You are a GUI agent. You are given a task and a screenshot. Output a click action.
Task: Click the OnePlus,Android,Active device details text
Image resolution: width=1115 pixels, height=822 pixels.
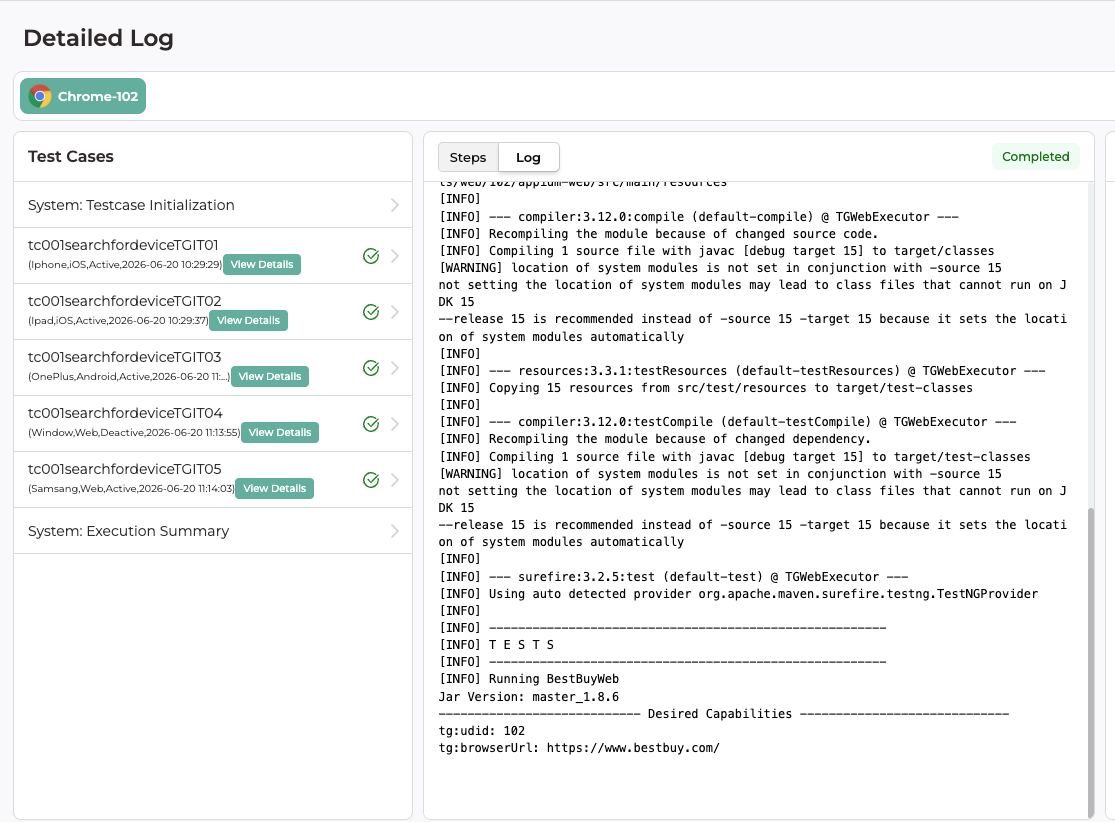click(x=129, y=377)
